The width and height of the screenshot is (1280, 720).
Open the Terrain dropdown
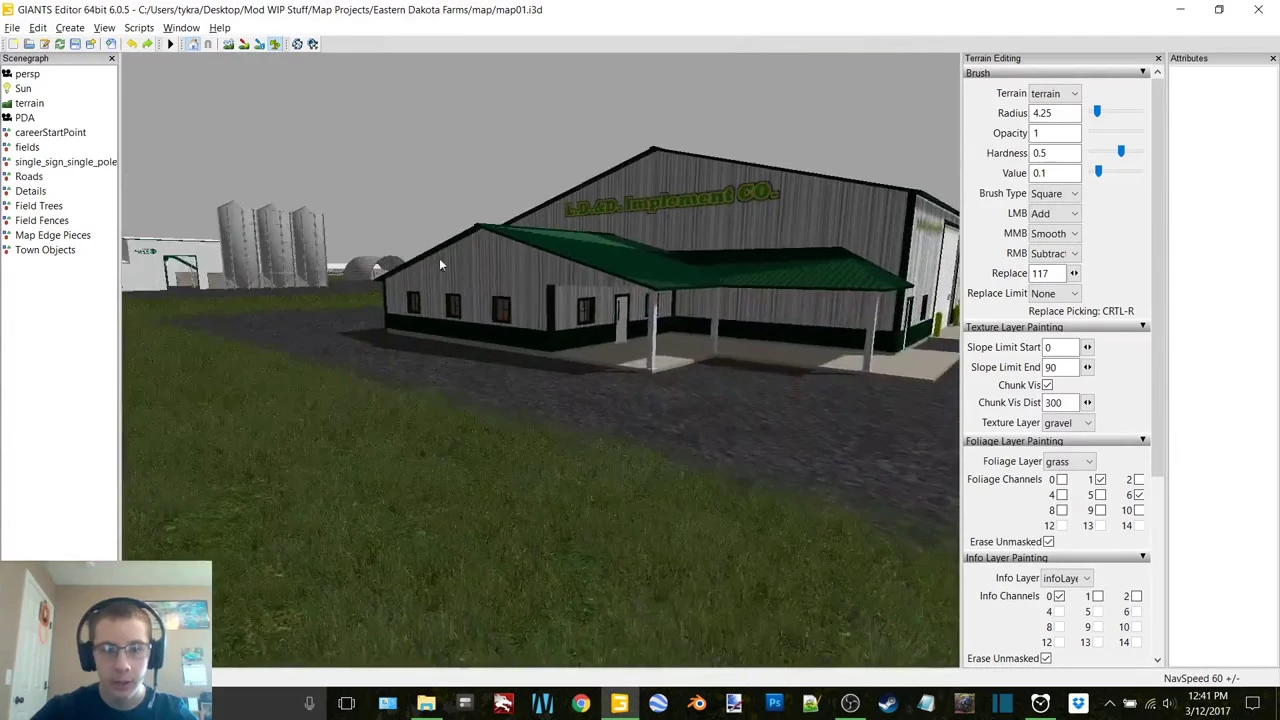pyautogui.click(x=1054, y=93)
